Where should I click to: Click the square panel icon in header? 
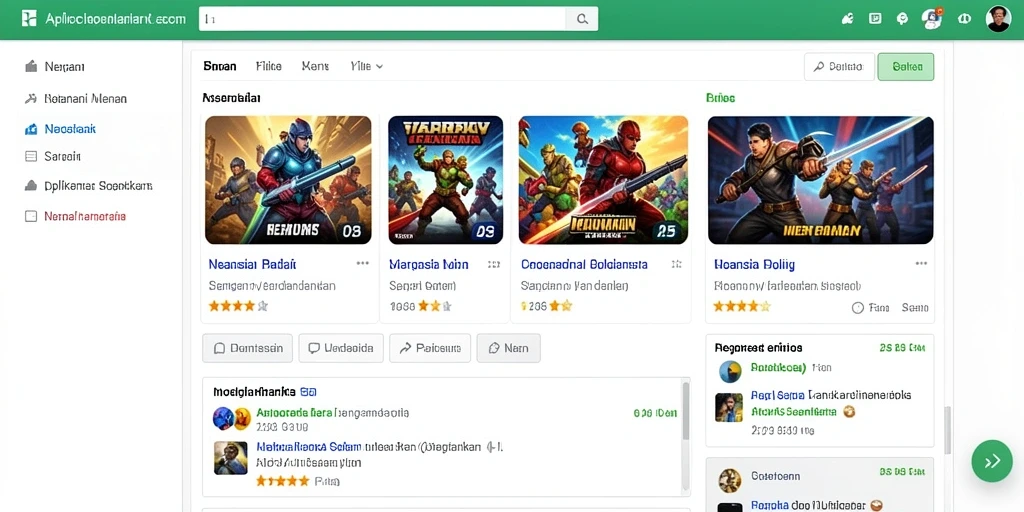tap(875, 19)
